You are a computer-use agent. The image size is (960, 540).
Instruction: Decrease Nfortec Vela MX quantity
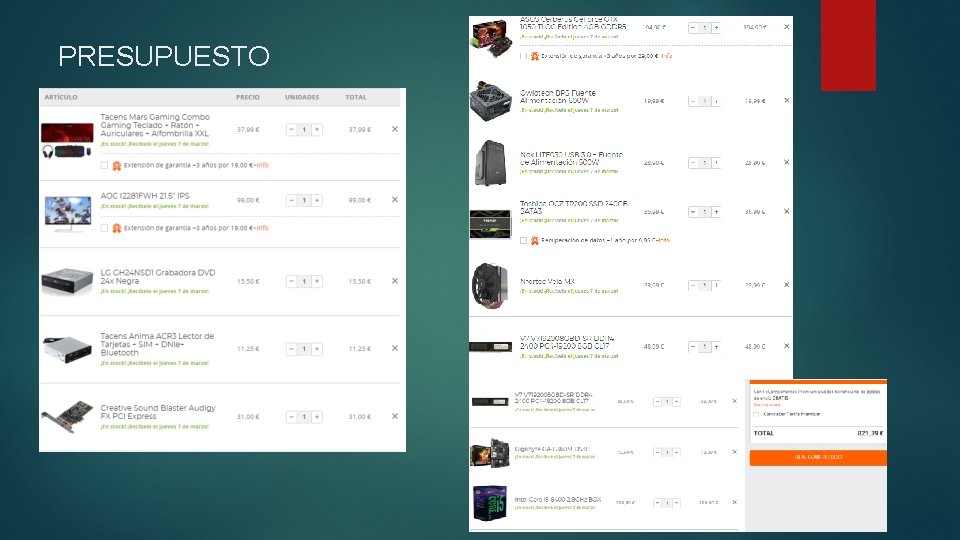(x=693, y=285)
